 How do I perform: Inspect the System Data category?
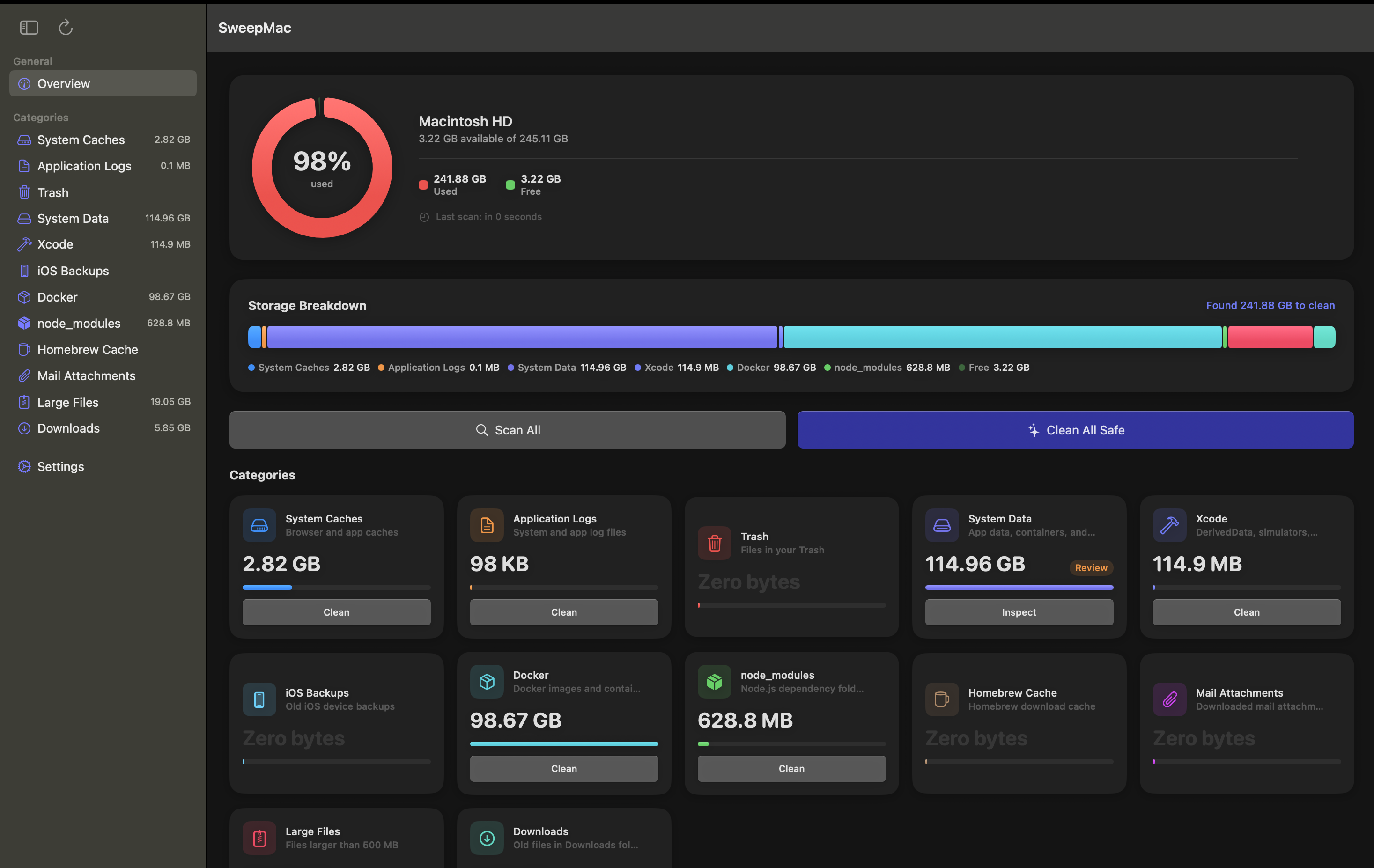pyautogui.click(x=1019, y=612)
